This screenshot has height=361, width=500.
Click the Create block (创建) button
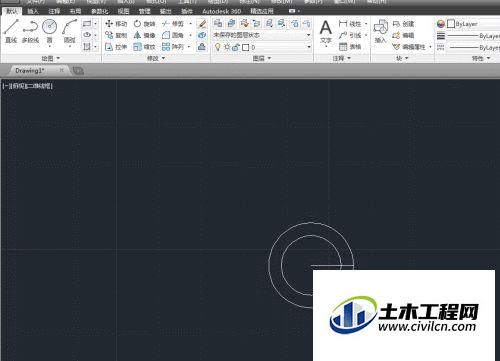[404, 24]
